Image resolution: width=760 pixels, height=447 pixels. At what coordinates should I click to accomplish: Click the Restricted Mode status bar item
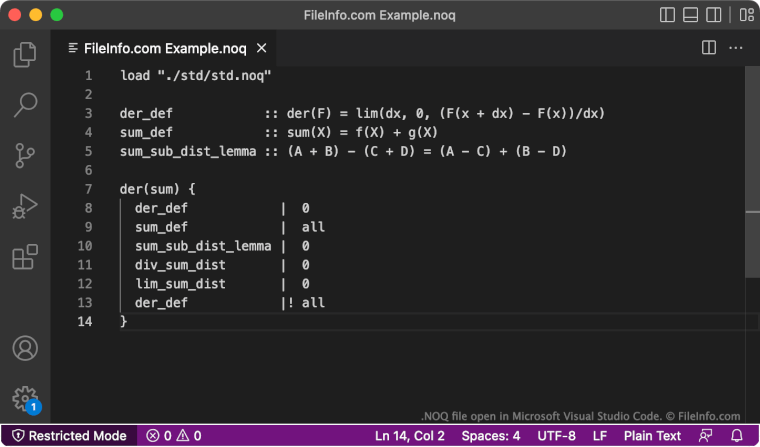point(69,436)
